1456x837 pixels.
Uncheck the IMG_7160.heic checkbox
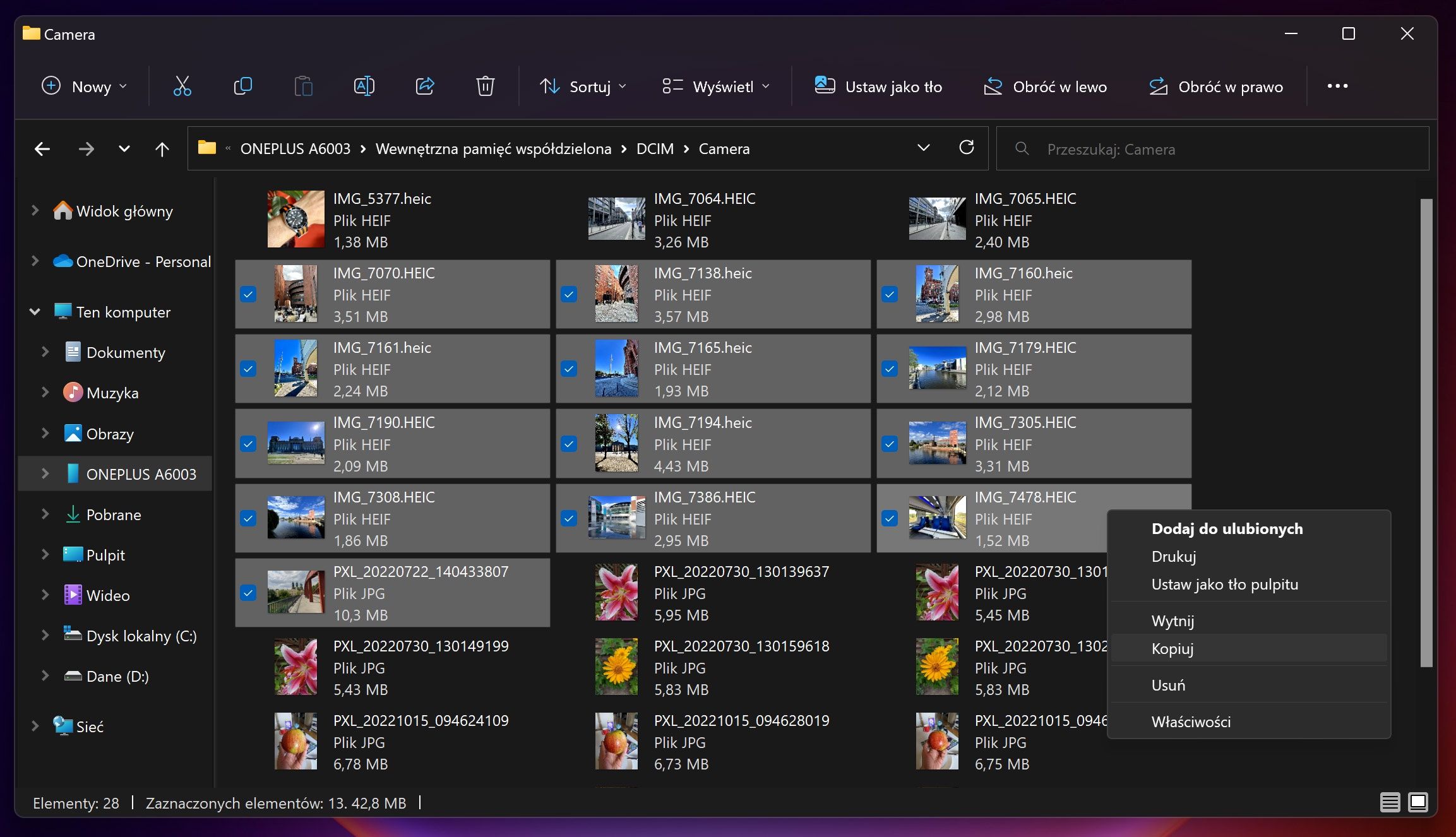pyautogui.click(x=890, y=294)
